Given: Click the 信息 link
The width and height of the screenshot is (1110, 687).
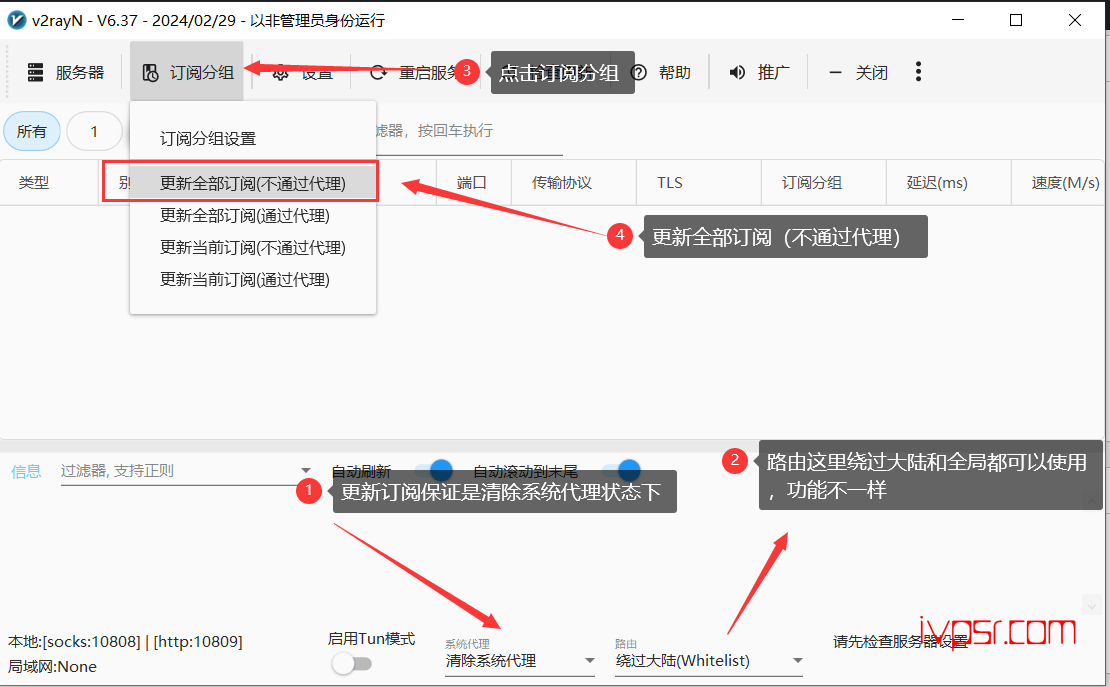Looking at the screenshot, I should point(26,471).
